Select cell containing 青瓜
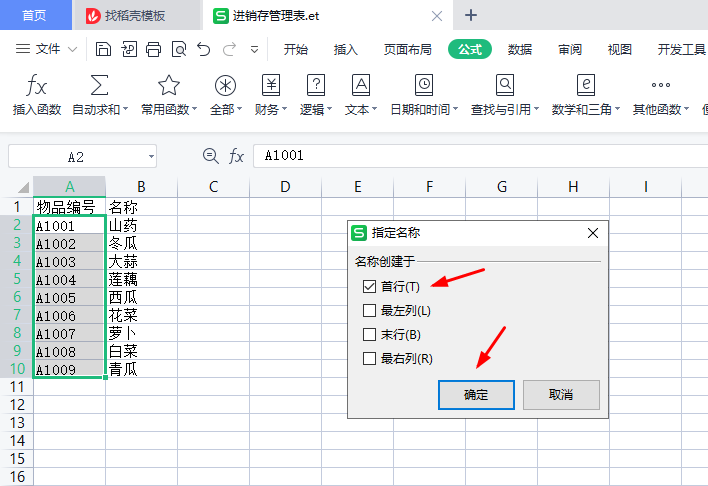Image resolution: width=708 pixels, height=486 pixels. 141,369
